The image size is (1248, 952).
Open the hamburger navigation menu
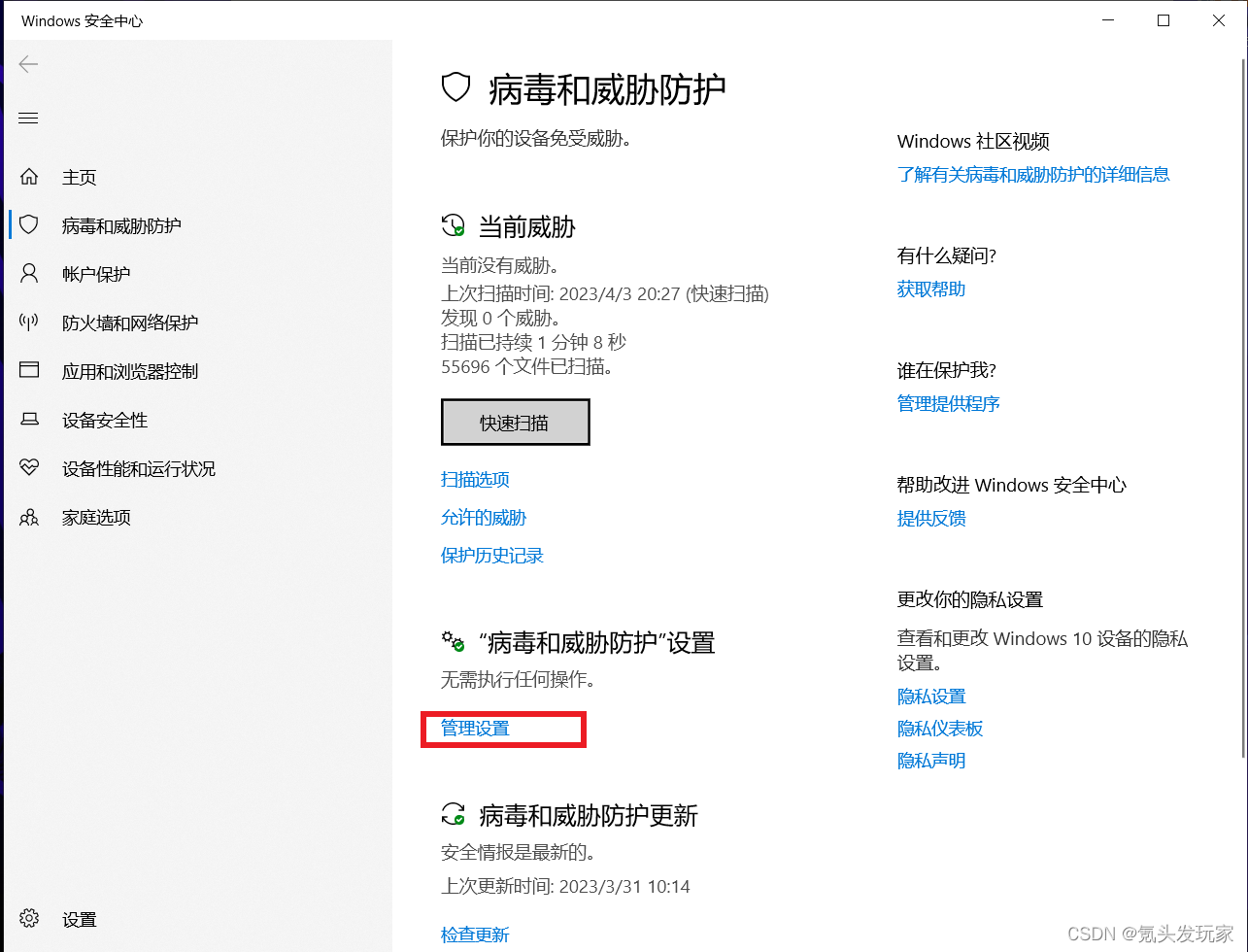click(x=28, y=119)
